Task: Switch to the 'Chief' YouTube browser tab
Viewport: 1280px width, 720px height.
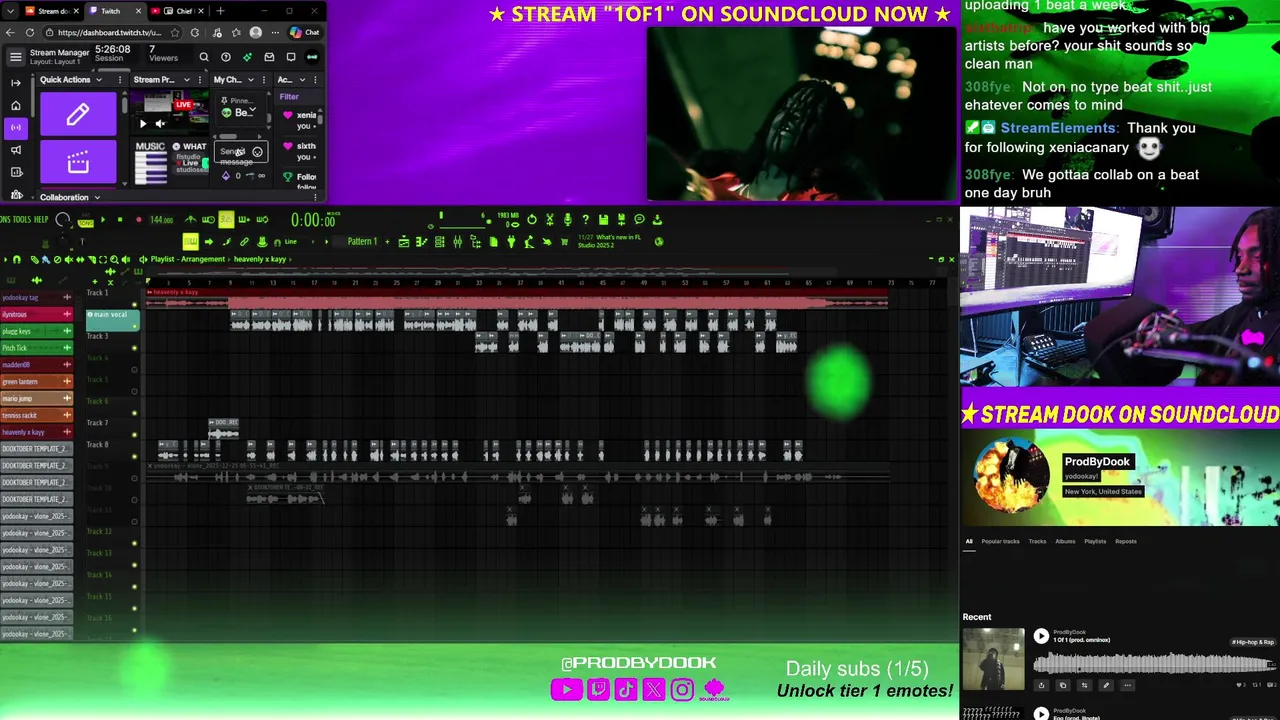Action: pyautogui.click(x=176, y=11)
